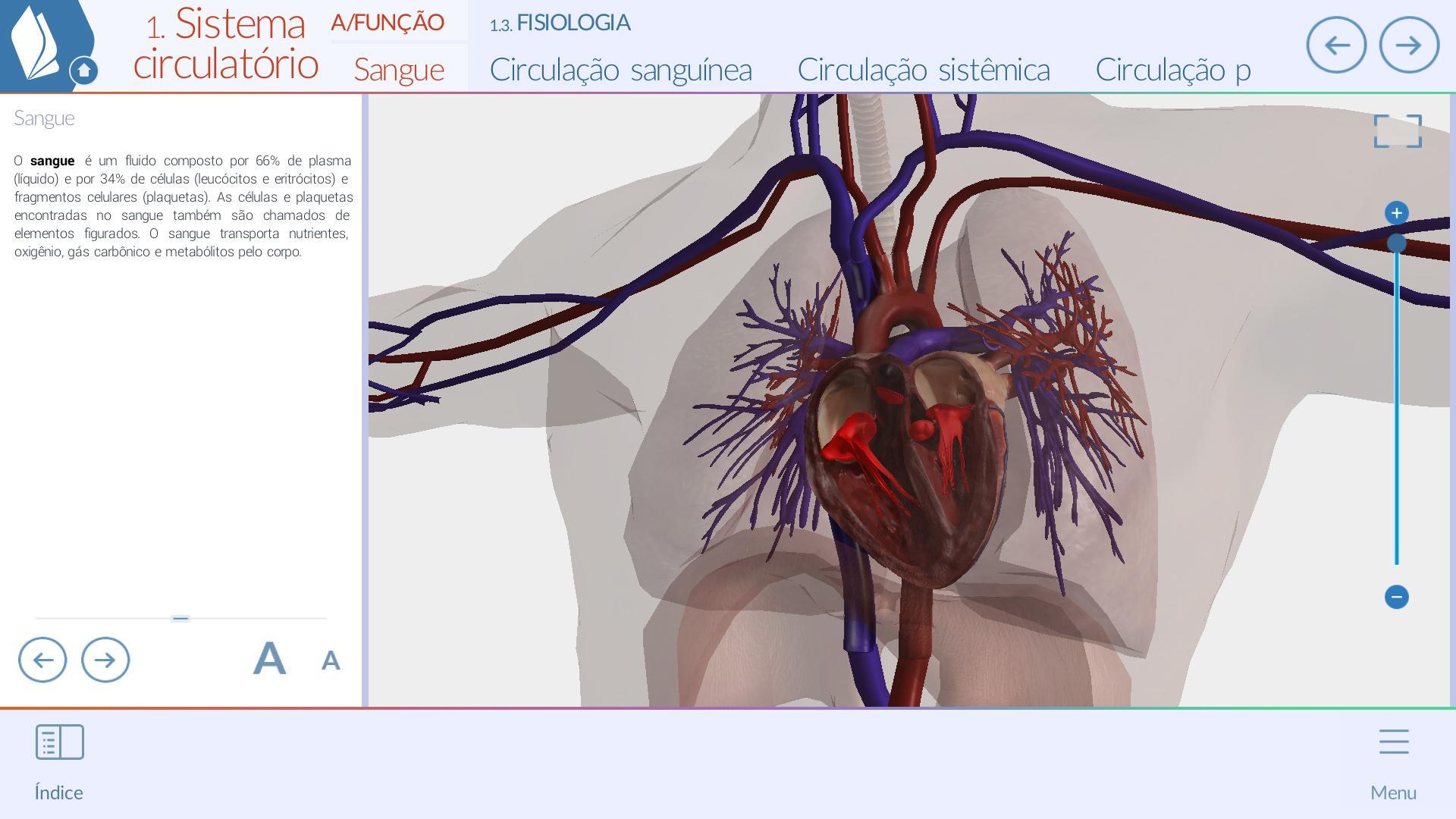Zoom out on the 3D model
The height and width of the screenshot is (819, 1456).
coord(1398,597)
